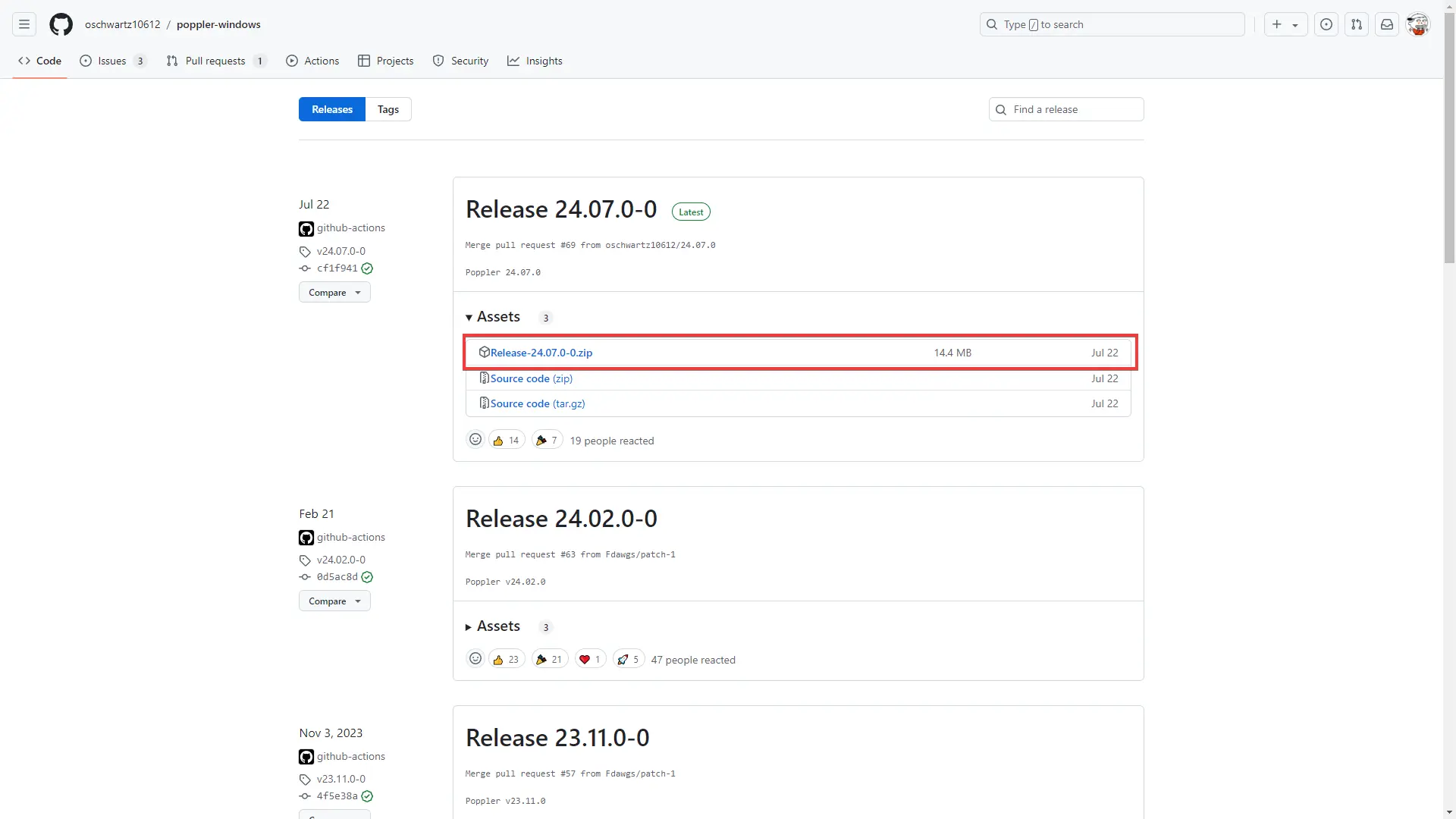Open the notifications inbox icon
This screenshot has width=1456, height=819.
click(1386, 24)
